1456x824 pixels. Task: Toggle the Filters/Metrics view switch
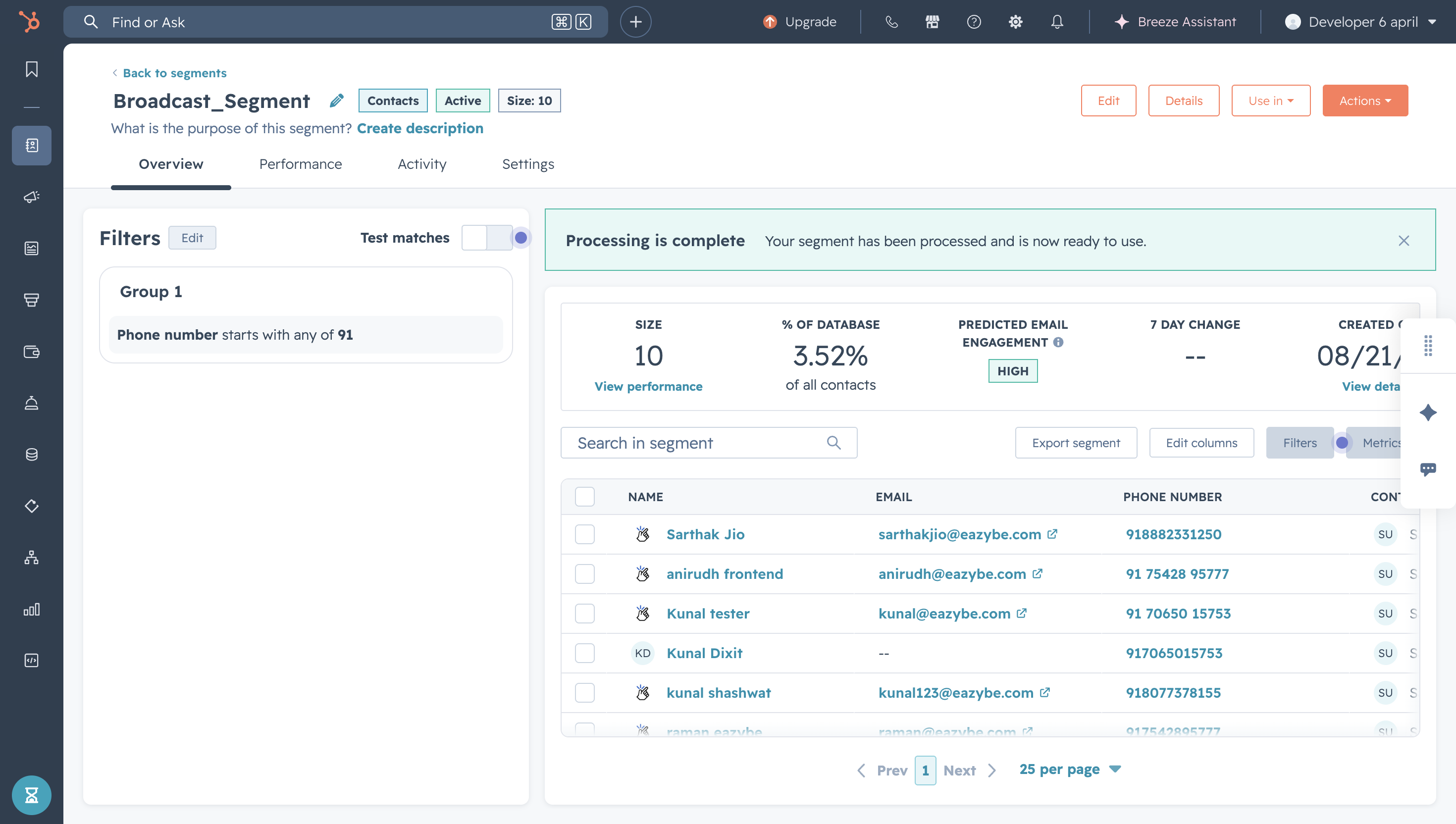[x=1342, y=443]
